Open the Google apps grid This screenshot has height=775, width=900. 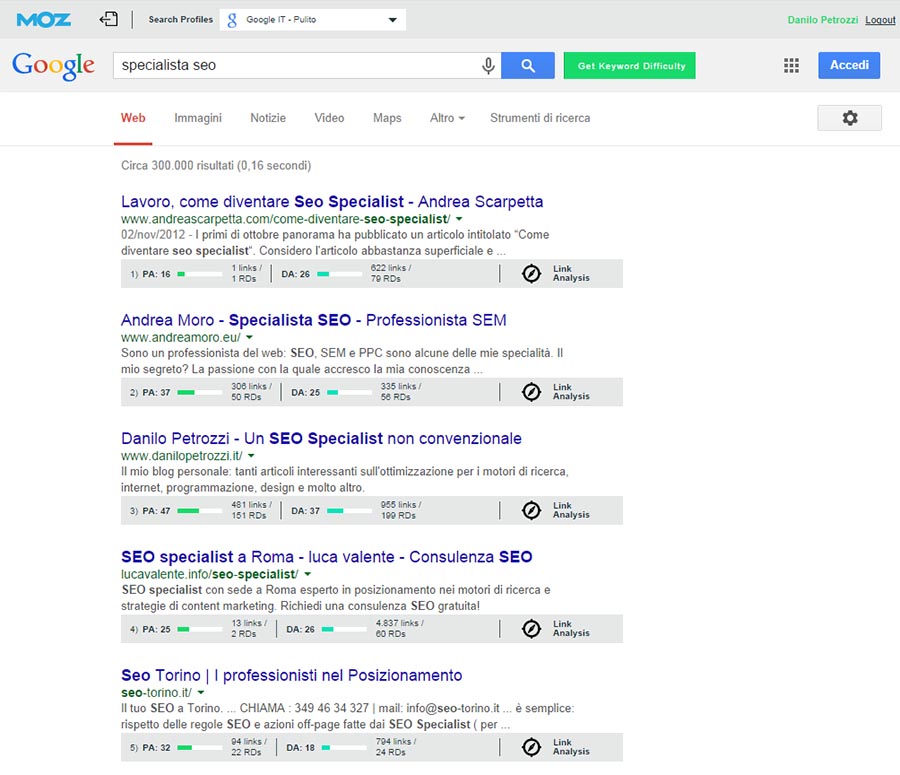click(791, 66)
